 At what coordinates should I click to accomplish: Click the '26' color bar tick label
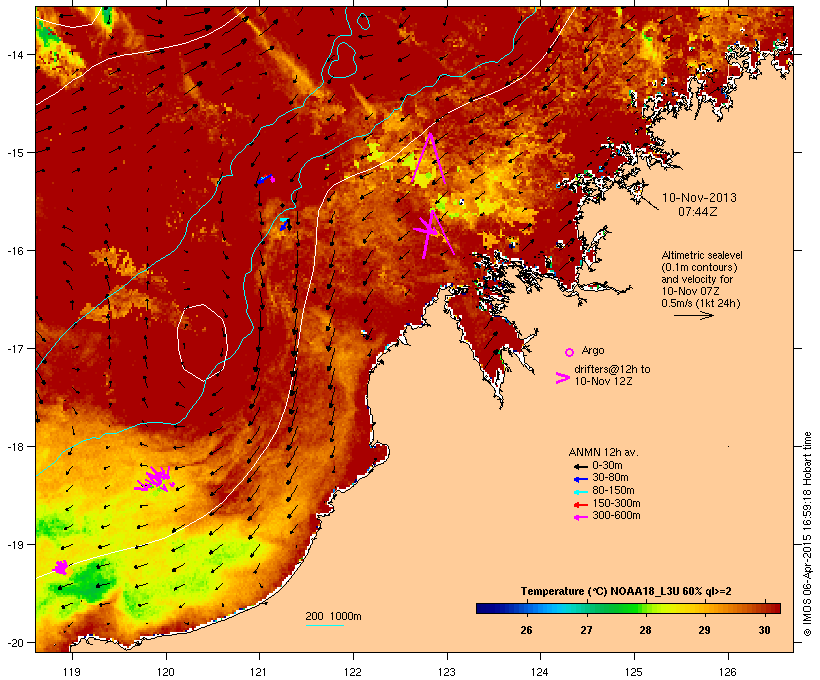[x=526, y=630]
